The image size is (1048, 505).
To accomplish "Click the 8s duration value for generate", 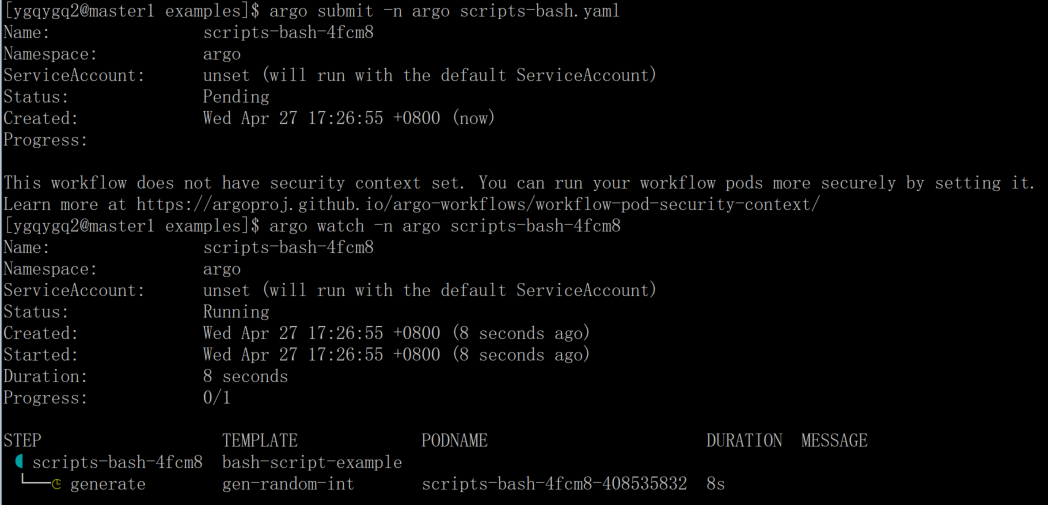I will tap(716, 484).
